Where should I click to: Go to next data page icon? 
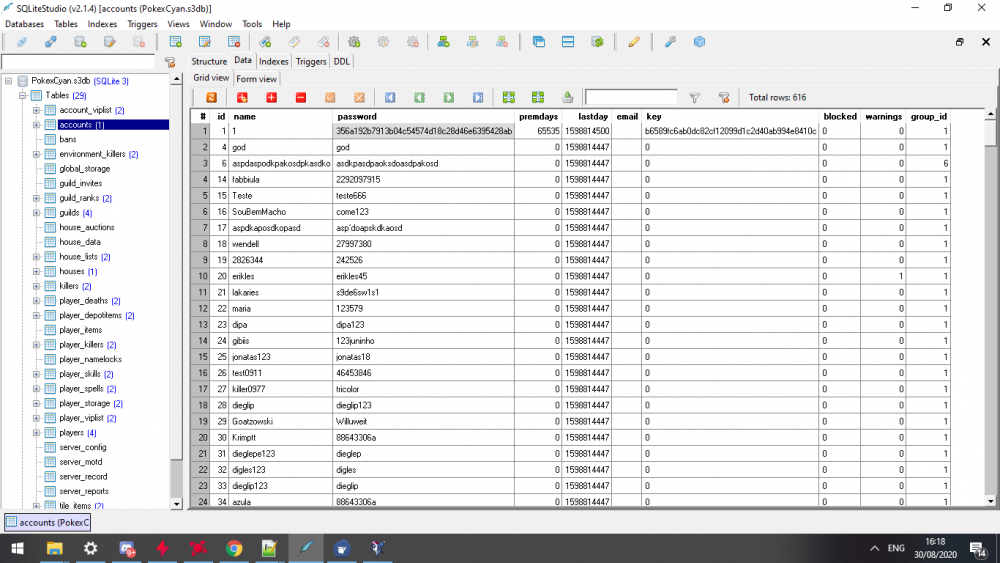tap(449, 98)
